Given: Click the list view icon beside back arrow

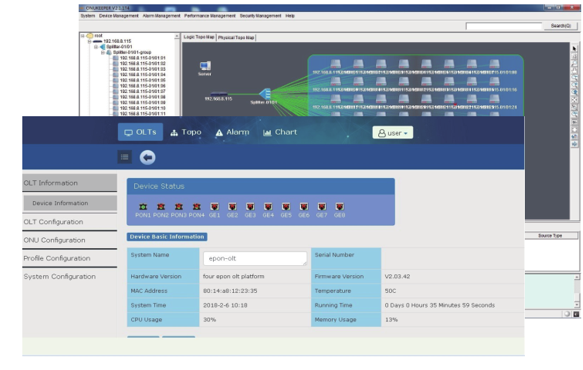Looking at the screenshot, I should [x=125, y=157].
